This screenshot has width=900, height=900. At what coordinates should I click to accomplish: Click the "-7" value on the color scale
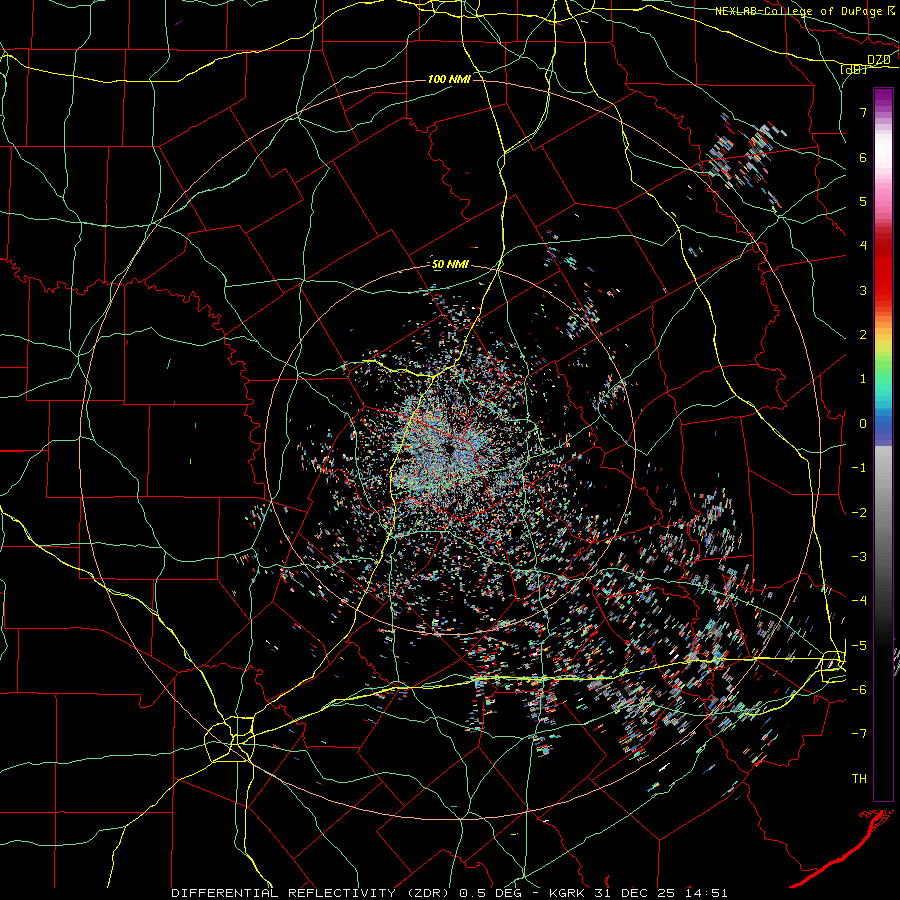pos(859,734)
